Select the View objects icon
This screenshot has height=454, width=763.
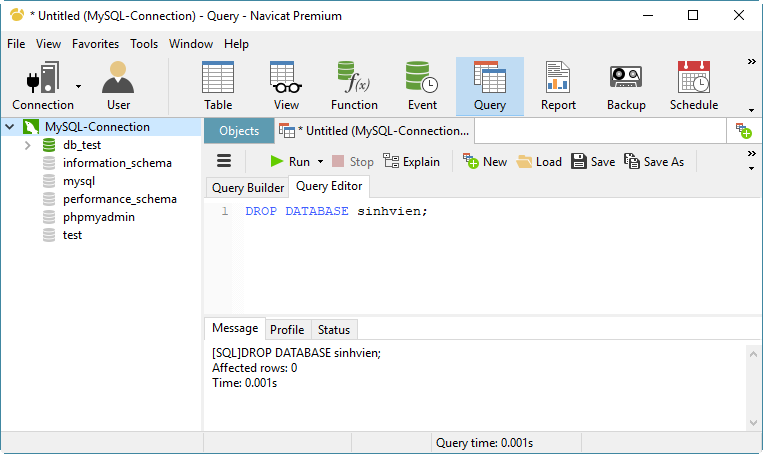click(x=286, y=86)
